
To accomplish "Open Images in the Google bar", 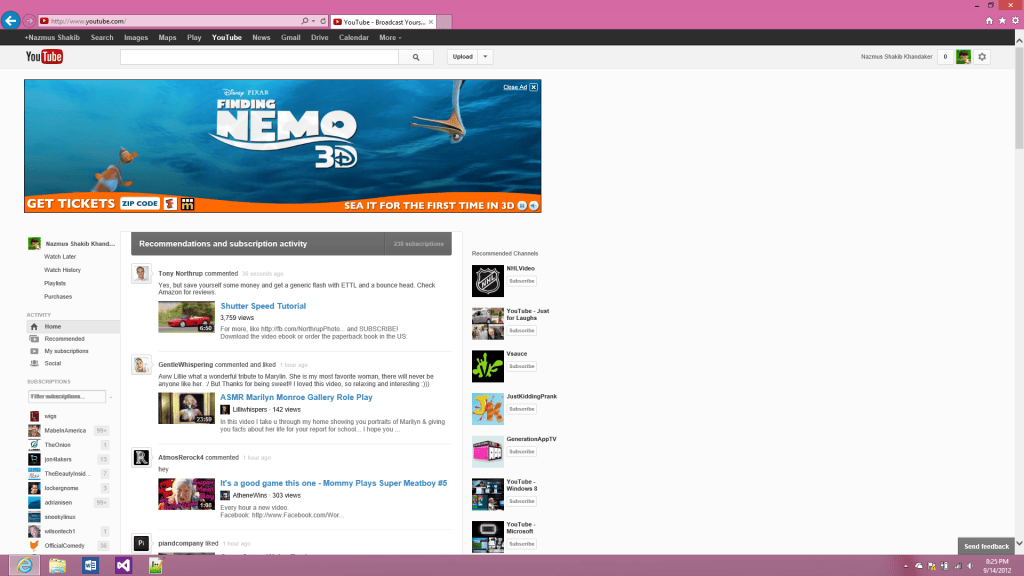I will 136,38.
